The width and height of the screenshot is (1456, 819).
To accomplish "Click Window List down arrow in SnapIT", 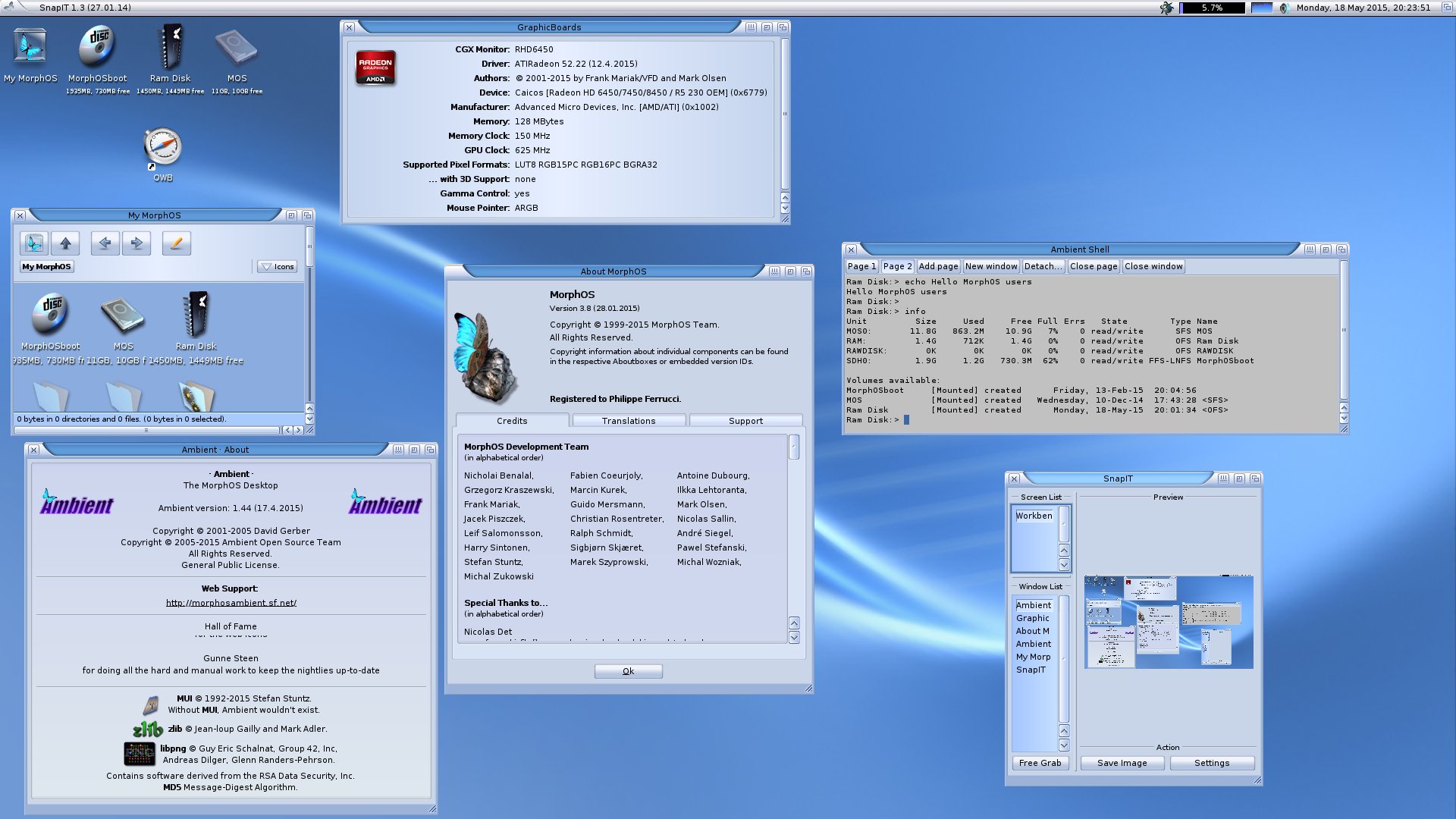I will click(1064, 745).
